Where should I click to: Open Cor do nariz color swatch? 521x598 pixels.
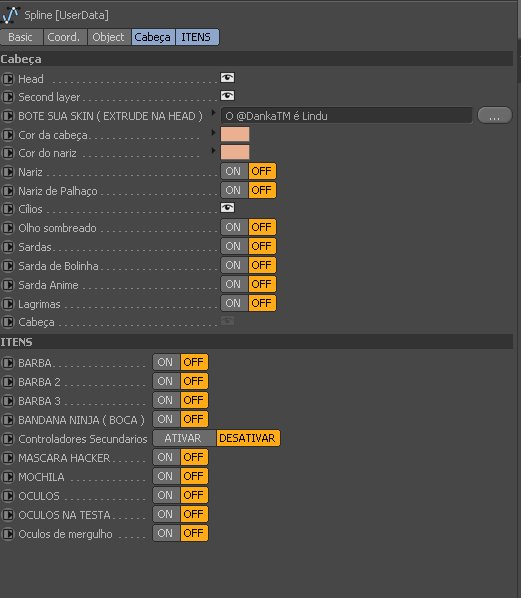click(x=235, y=152)
